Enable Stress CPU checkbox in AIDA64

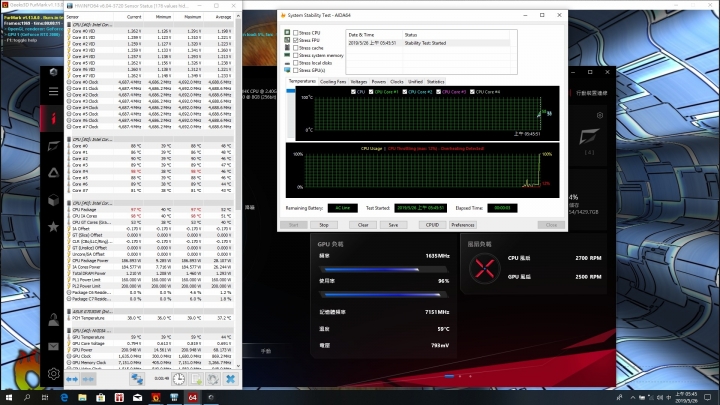click(296, 33)
